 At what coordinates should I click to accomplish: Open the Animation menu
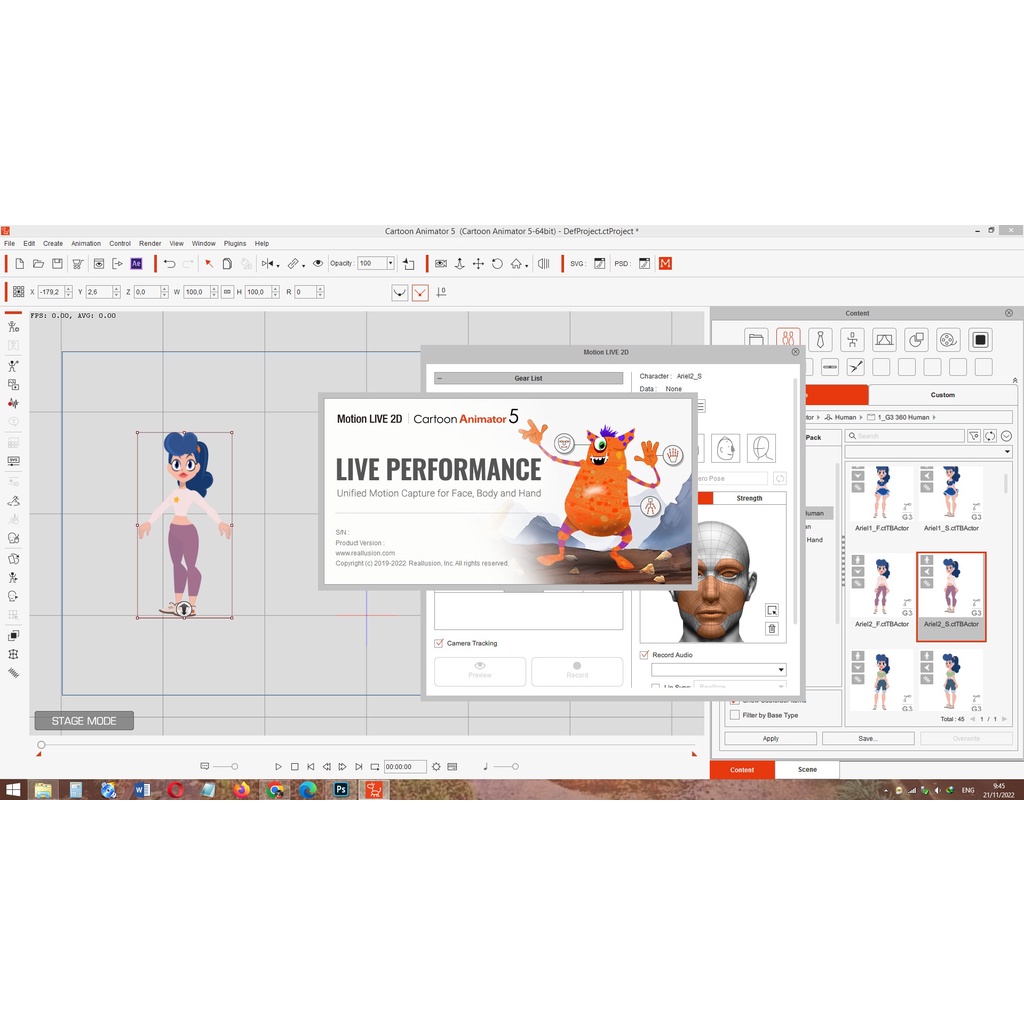pyautogui.click(x=86, y=244)
